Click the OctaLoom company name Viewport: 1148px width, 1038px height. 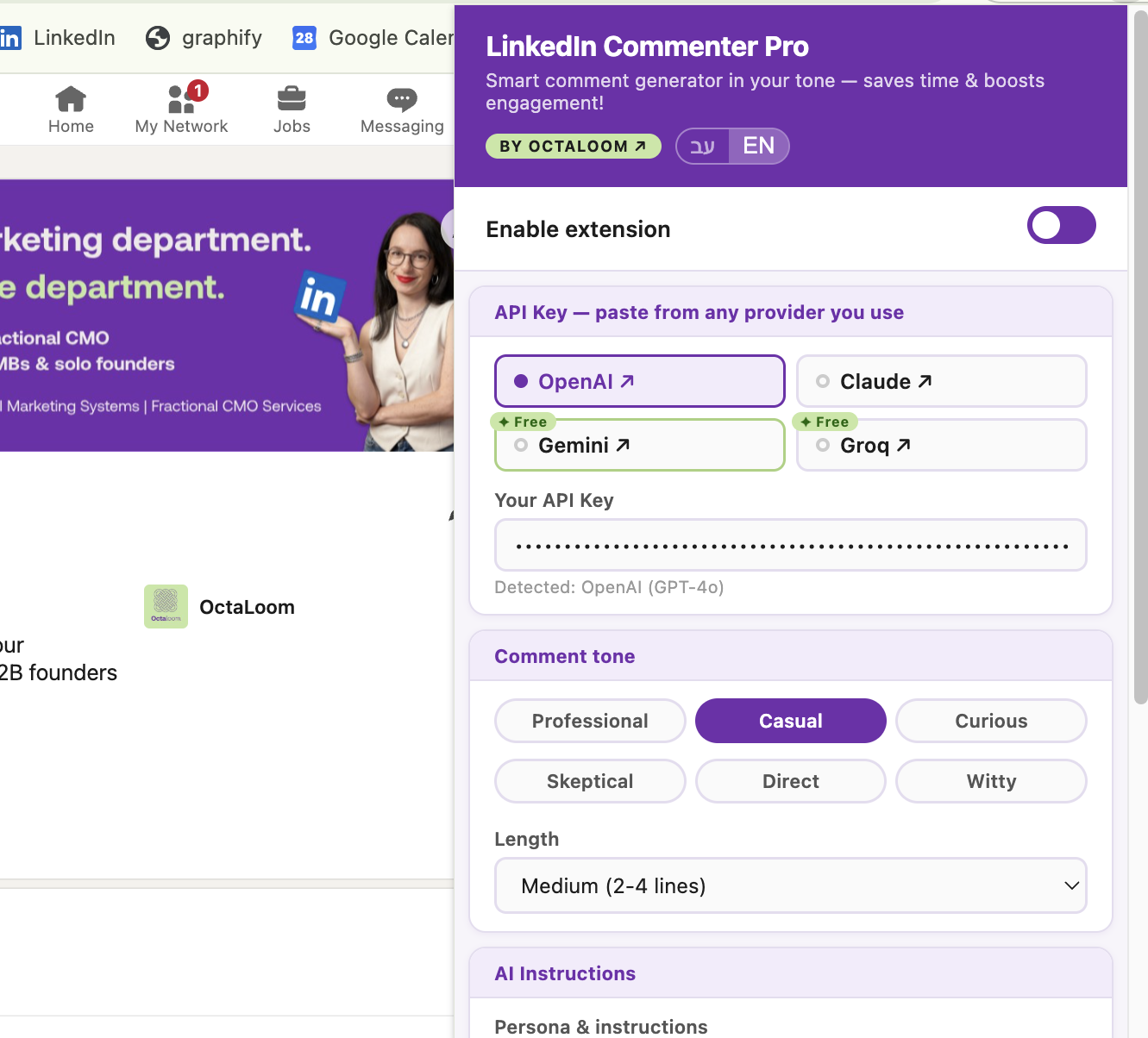[247, 607]
